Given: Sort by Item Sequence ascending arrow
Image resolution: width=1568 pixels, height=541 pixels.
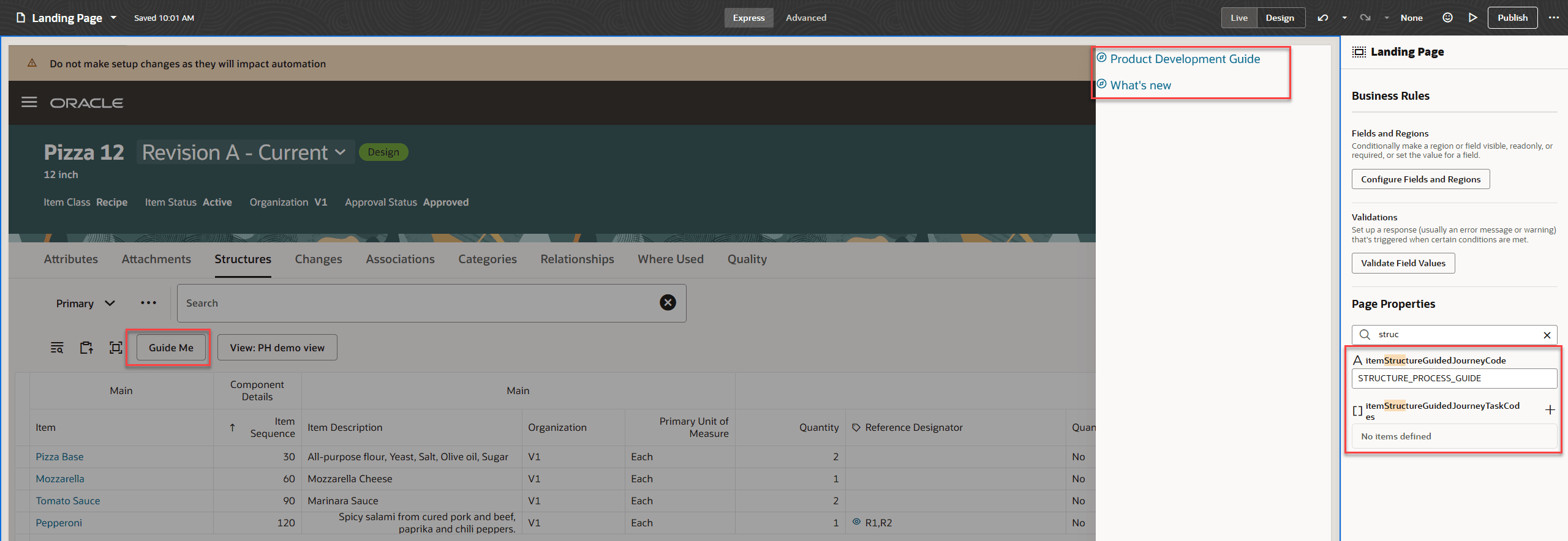Looking at the screenshot, I should point(232,427).
